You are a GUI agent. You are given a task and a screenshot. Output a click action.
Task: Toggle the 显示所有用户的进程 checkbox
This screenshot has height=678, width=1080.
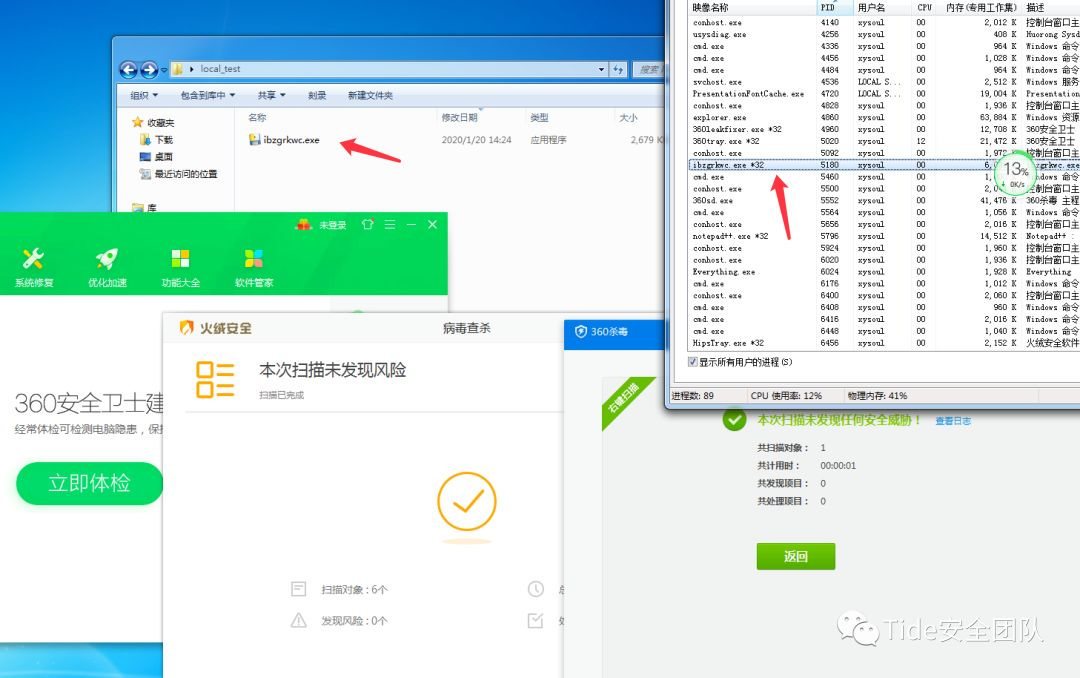coord(693,362)
